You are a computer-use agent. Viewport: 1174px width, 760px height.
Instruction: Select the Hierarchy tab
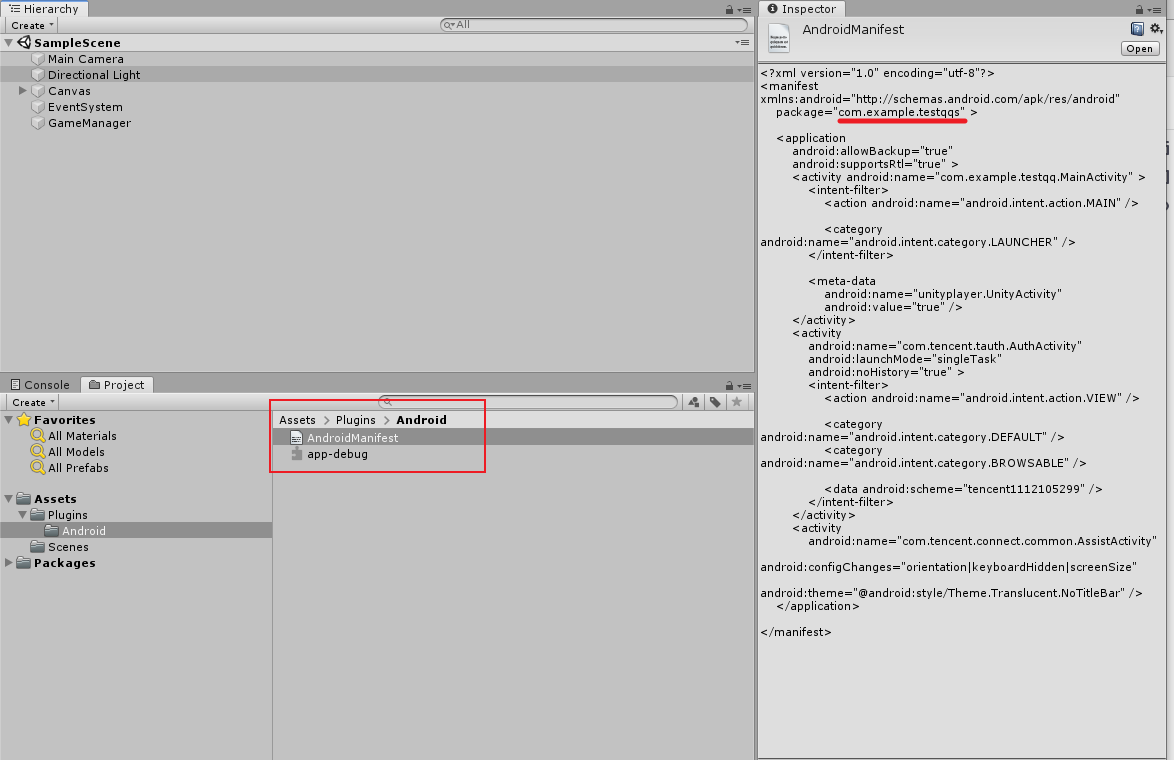pos(44,9)
